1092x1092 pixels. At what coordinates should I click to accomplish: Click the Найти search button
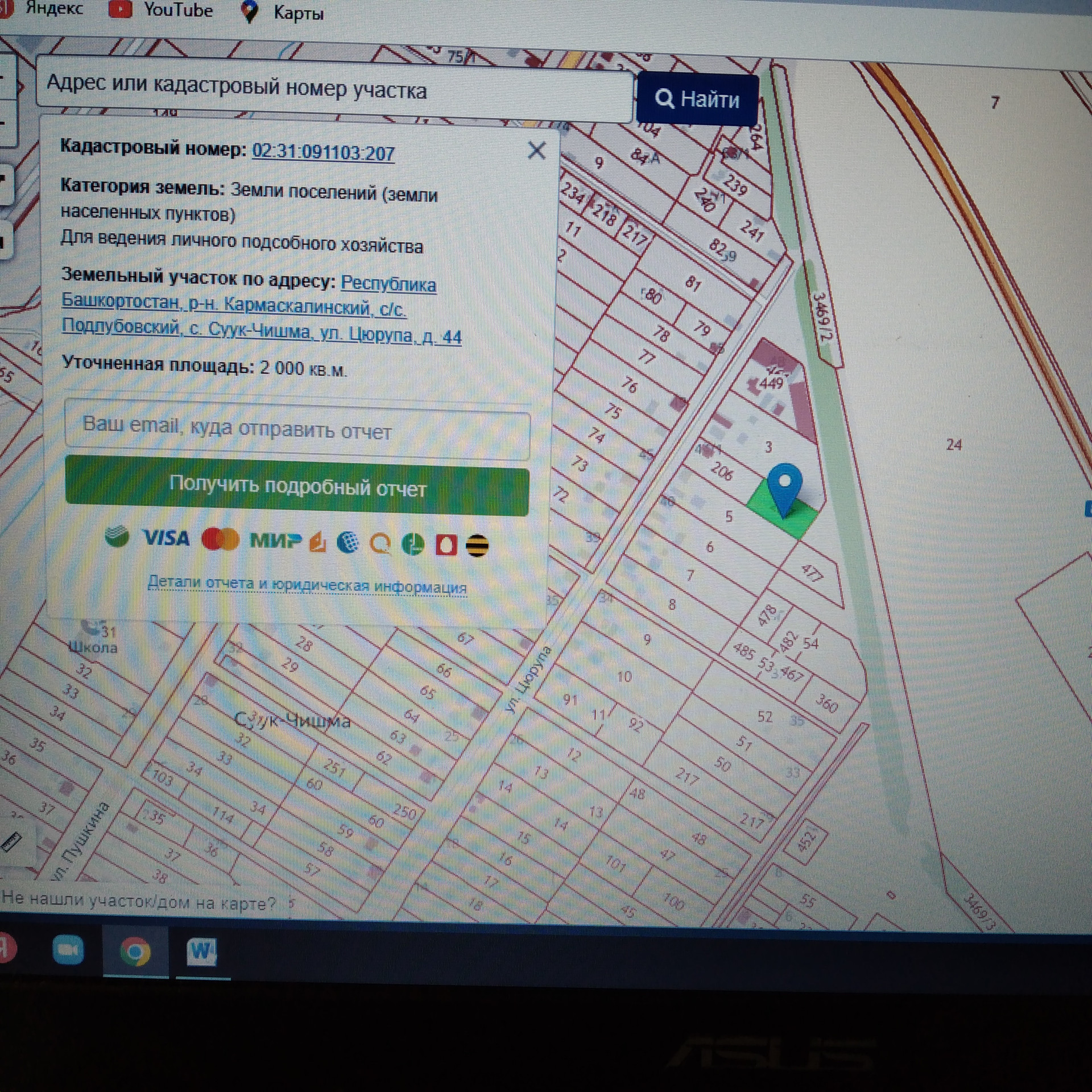pos(697,100)
